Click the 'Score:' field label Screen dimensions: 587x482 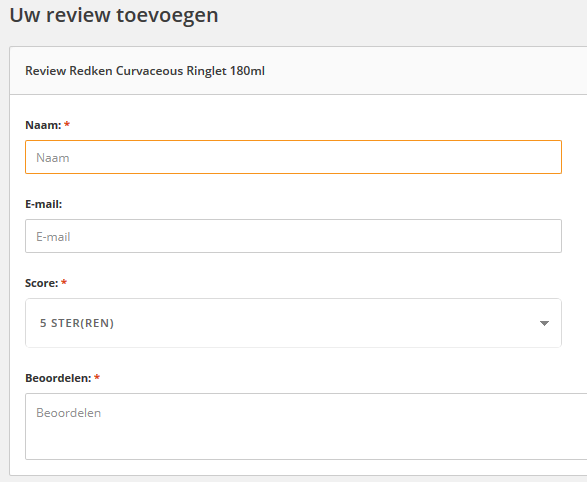42,283
